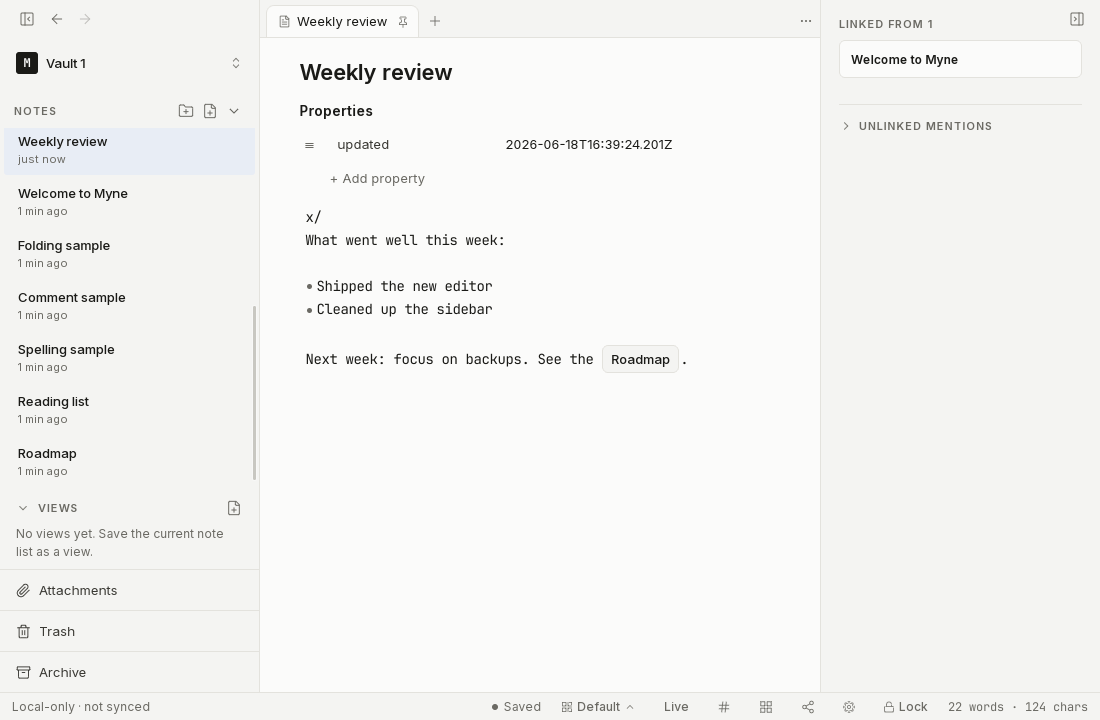
Task: Click the share icon in status bar
Action: [807, 707]
